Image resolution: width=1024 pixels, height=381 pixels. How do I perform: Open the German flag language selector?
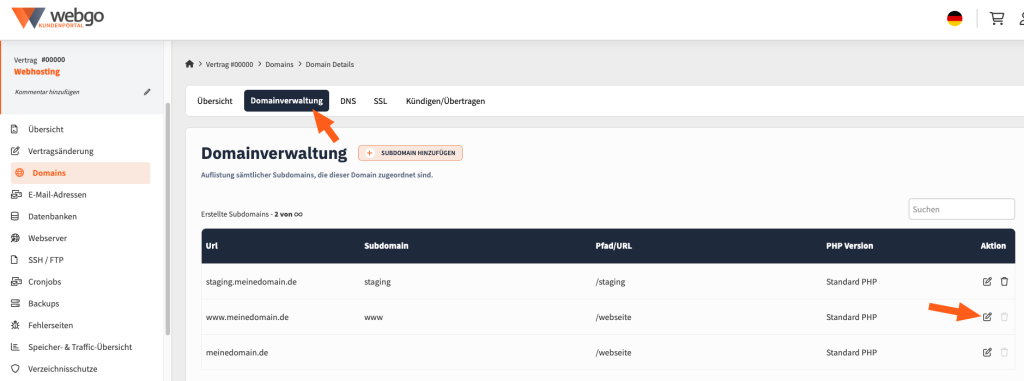tap(954, 18)
